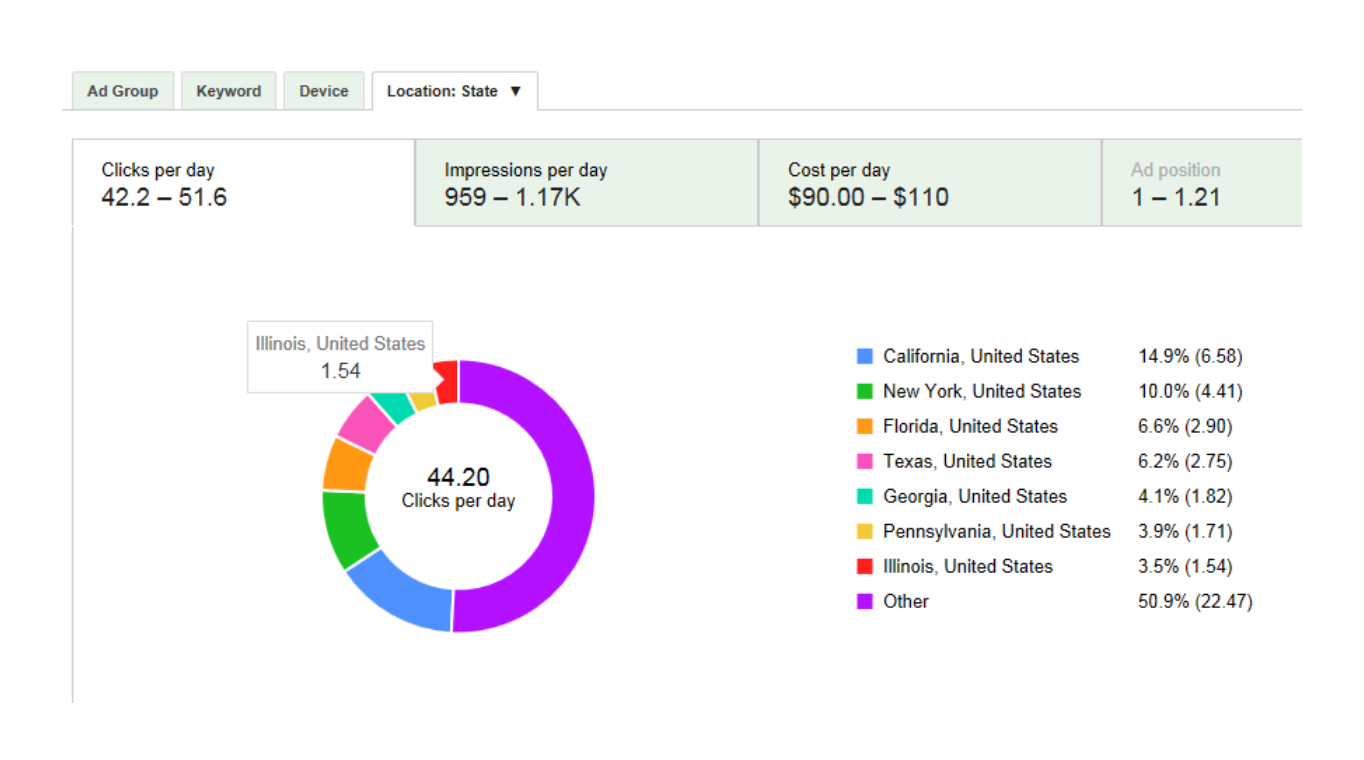Click the 'Other' legend label
The image size is (1364, 760).
point(906,601)
